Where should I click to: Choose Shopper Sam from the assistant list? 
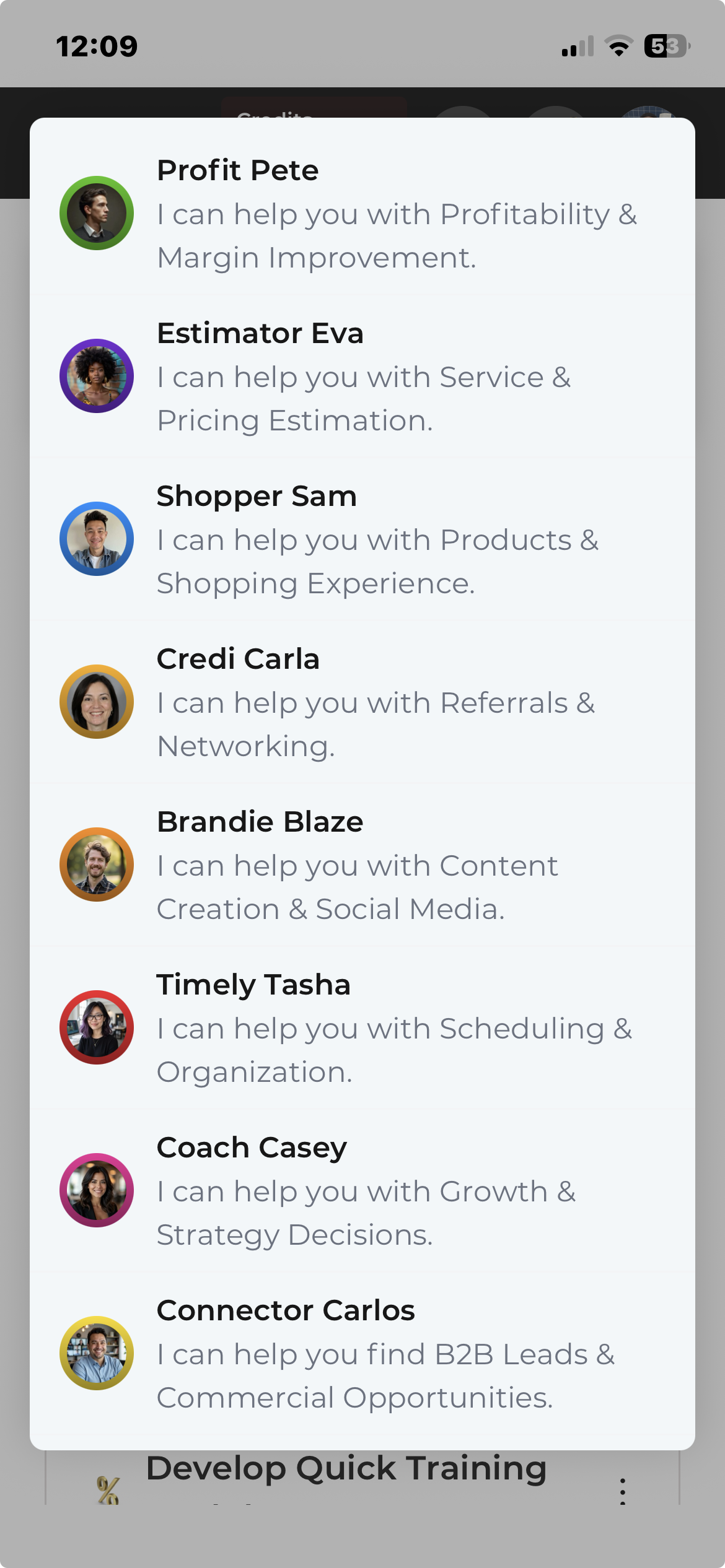pos(362,539)
